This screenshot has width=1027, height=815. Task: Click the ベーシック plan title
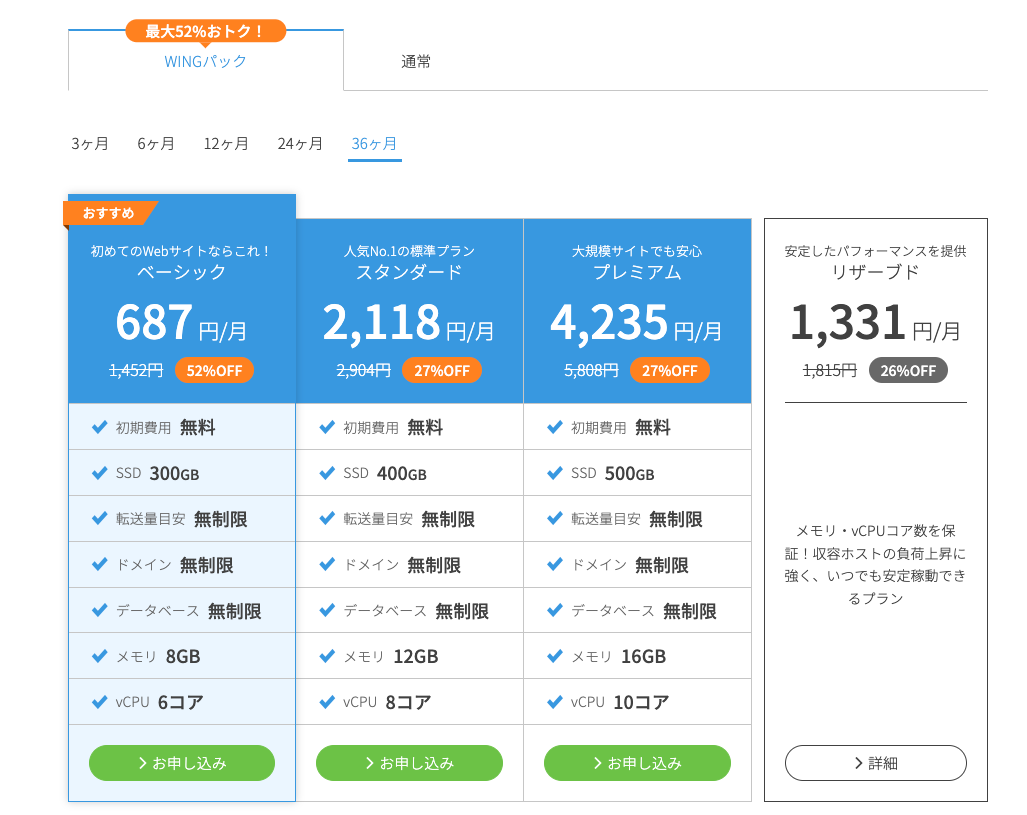(181, 272)
